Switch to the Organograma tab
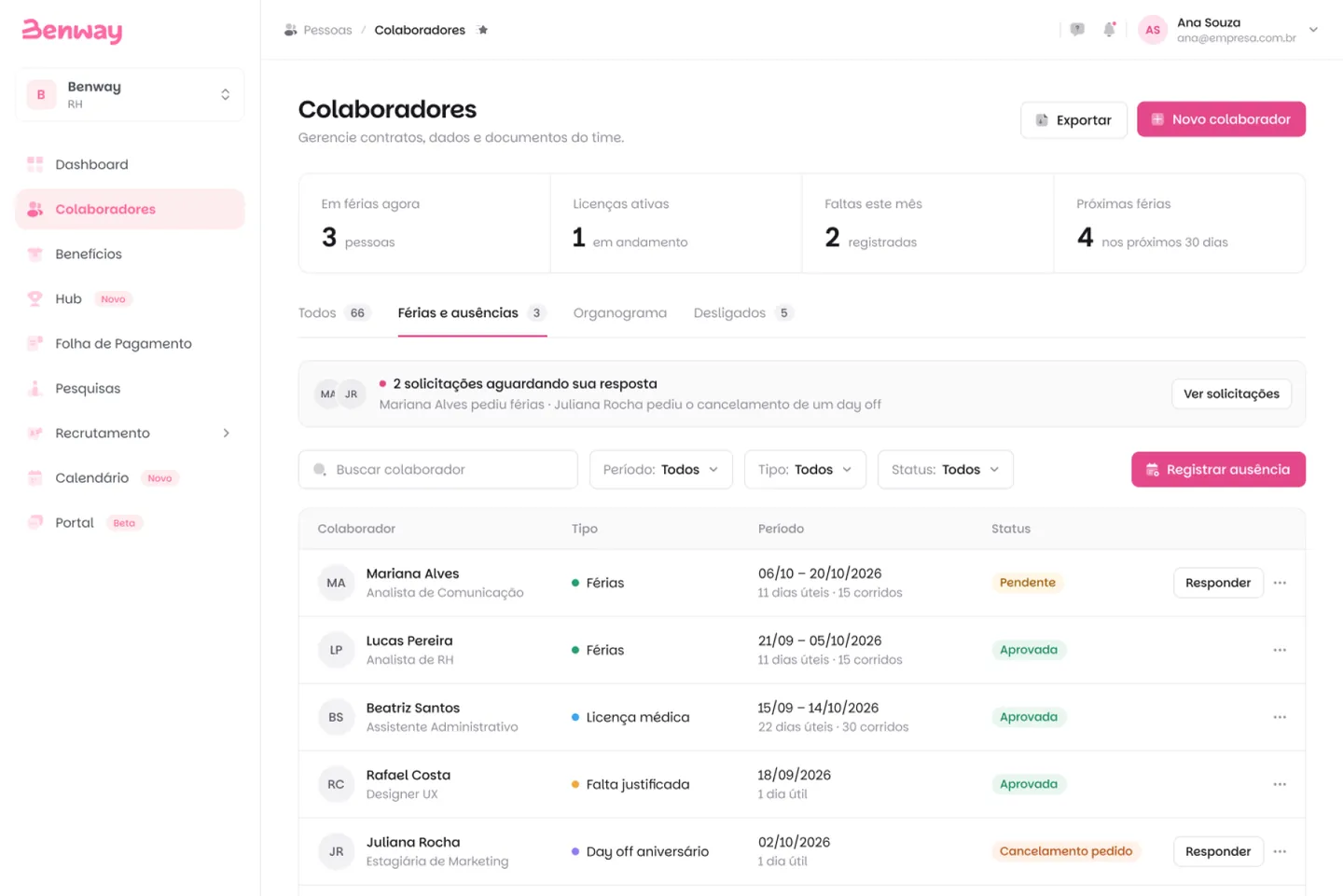Screen dimensions: 1343x896 [619, 313]
